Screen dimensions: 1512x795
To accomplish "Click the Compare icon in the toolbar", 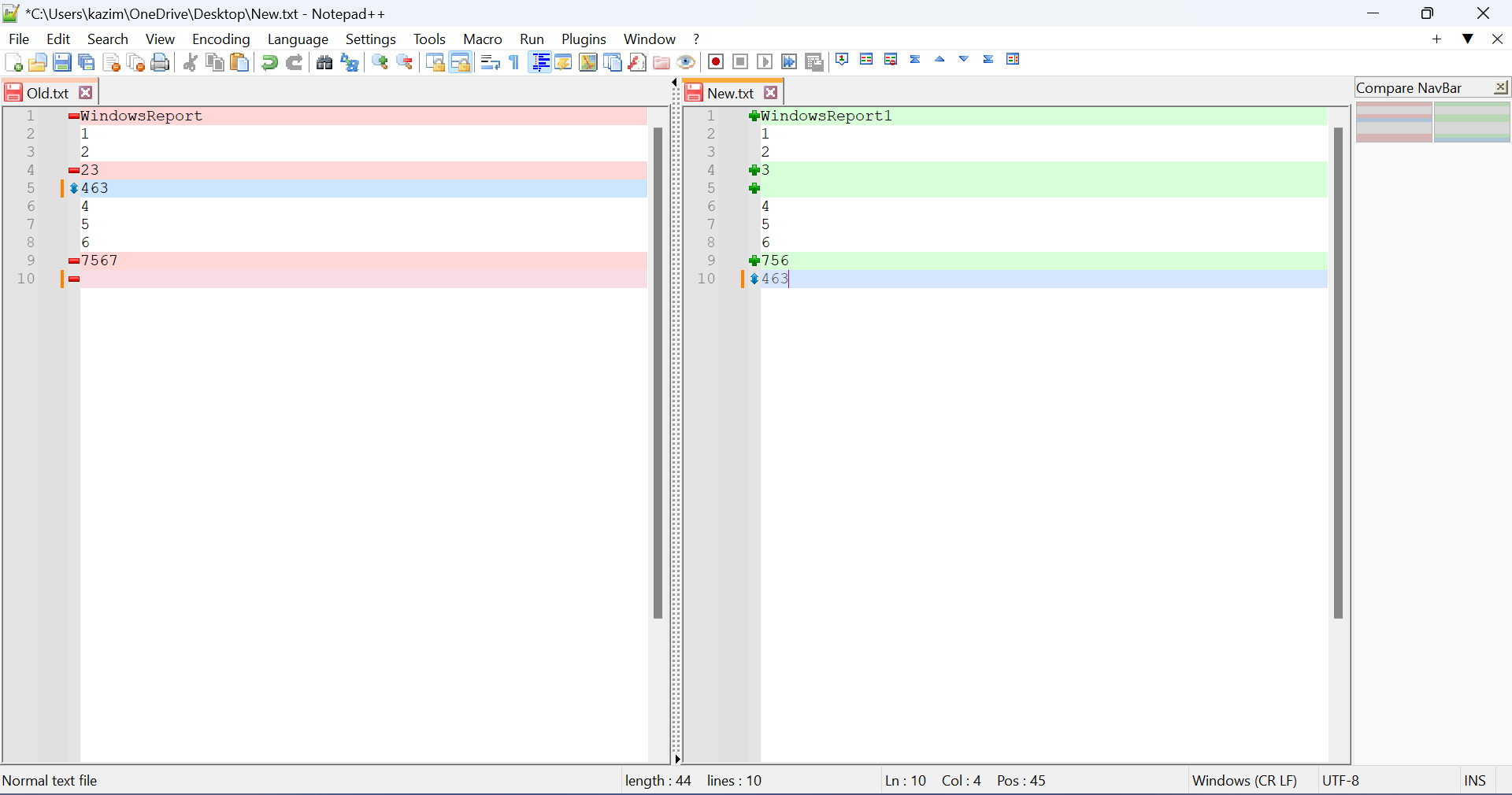I will 866,59.
